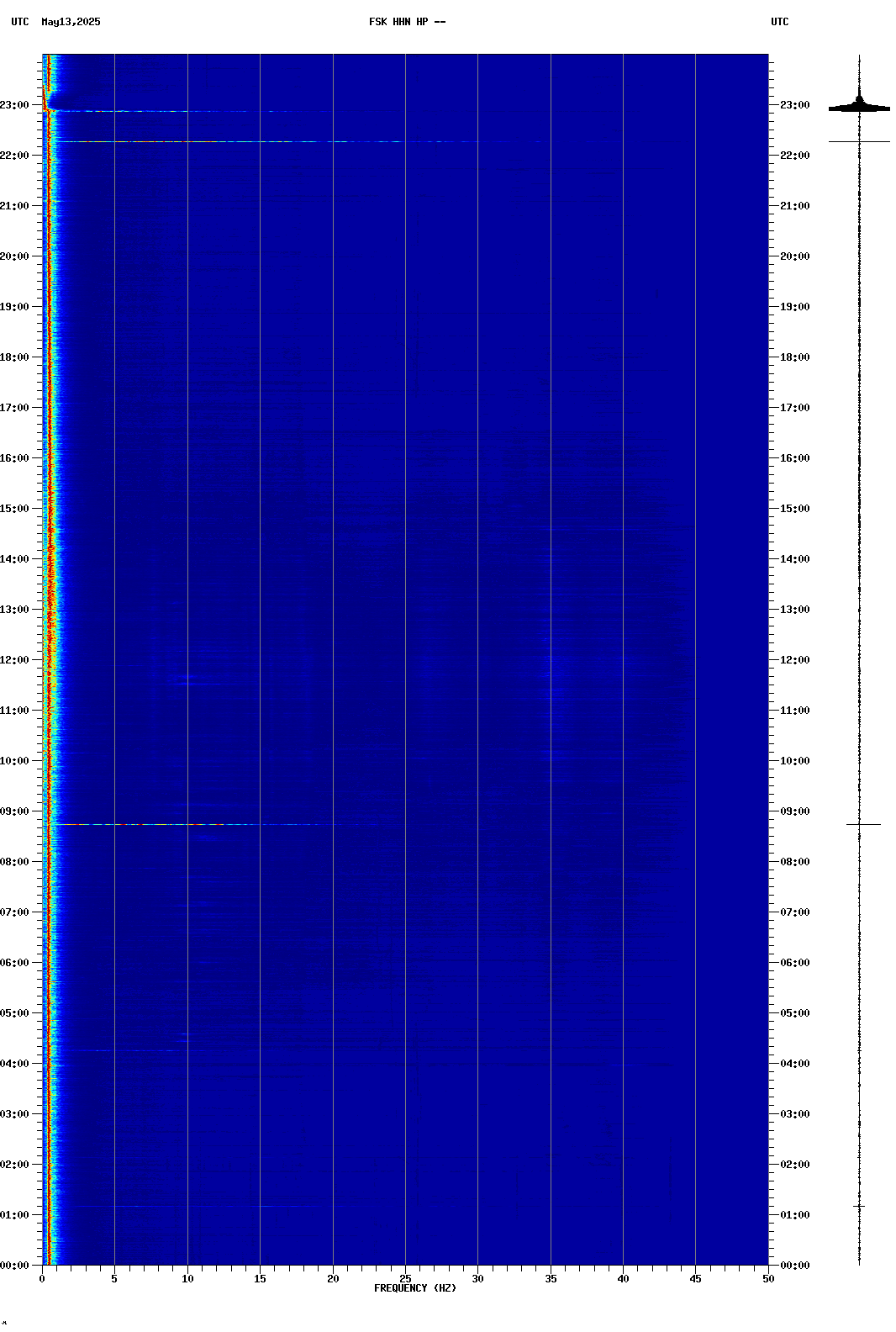Image resolution: width=896 pixels, height=1332 pixels.
Task: Click the '10' frequency axis tick label
Action: pyautogui.click(x=187, y=1279)
